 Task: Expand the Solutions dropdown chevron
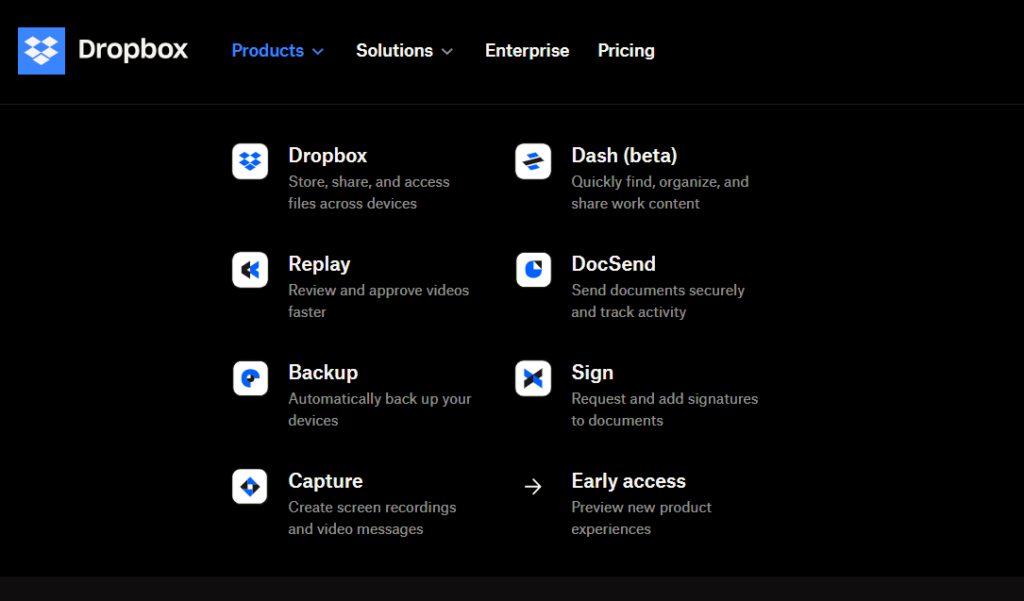pos(447,52)
